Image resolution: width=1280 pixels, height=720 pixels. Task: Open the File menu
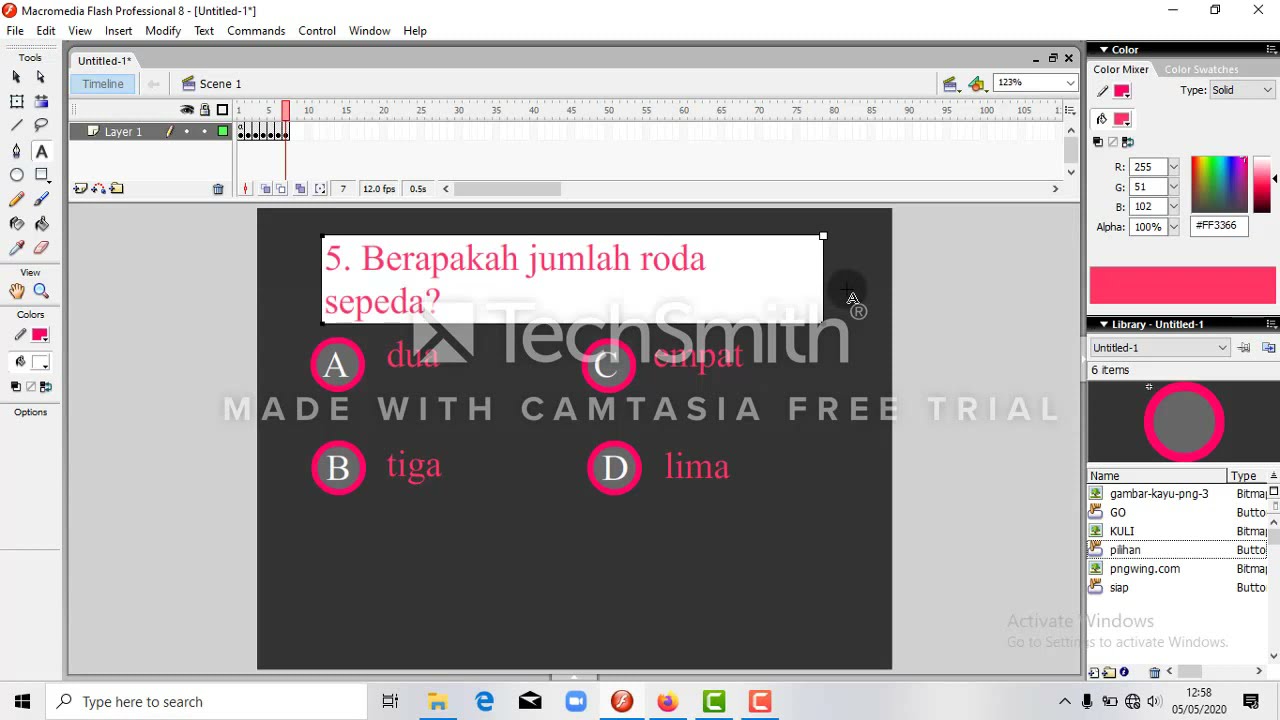[x=15, y=31]
